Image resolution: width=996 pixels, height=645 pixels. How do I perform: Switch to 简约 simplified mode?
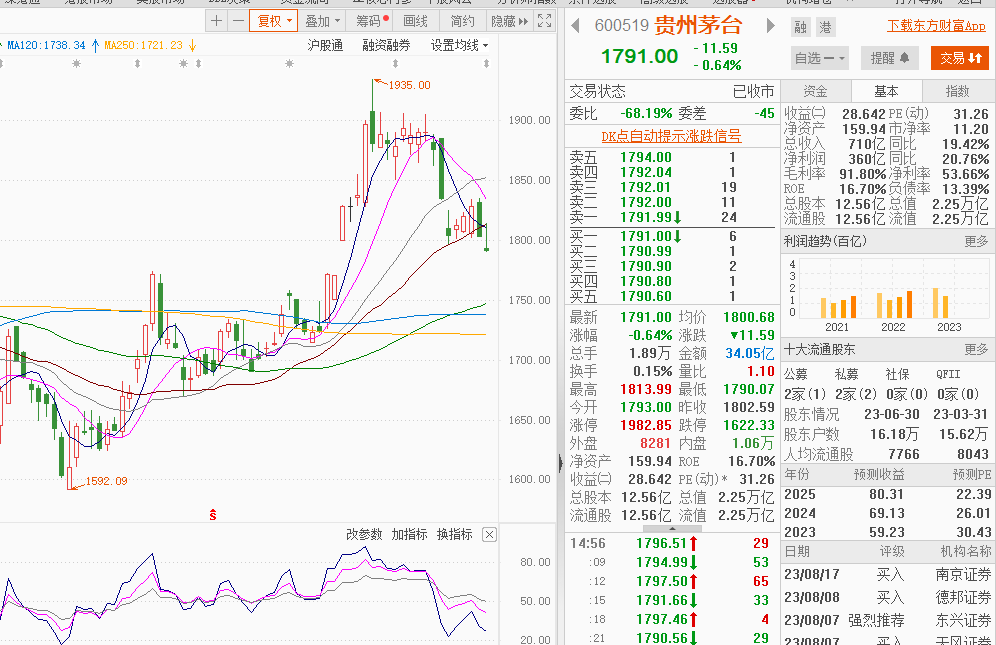(462, 21)
